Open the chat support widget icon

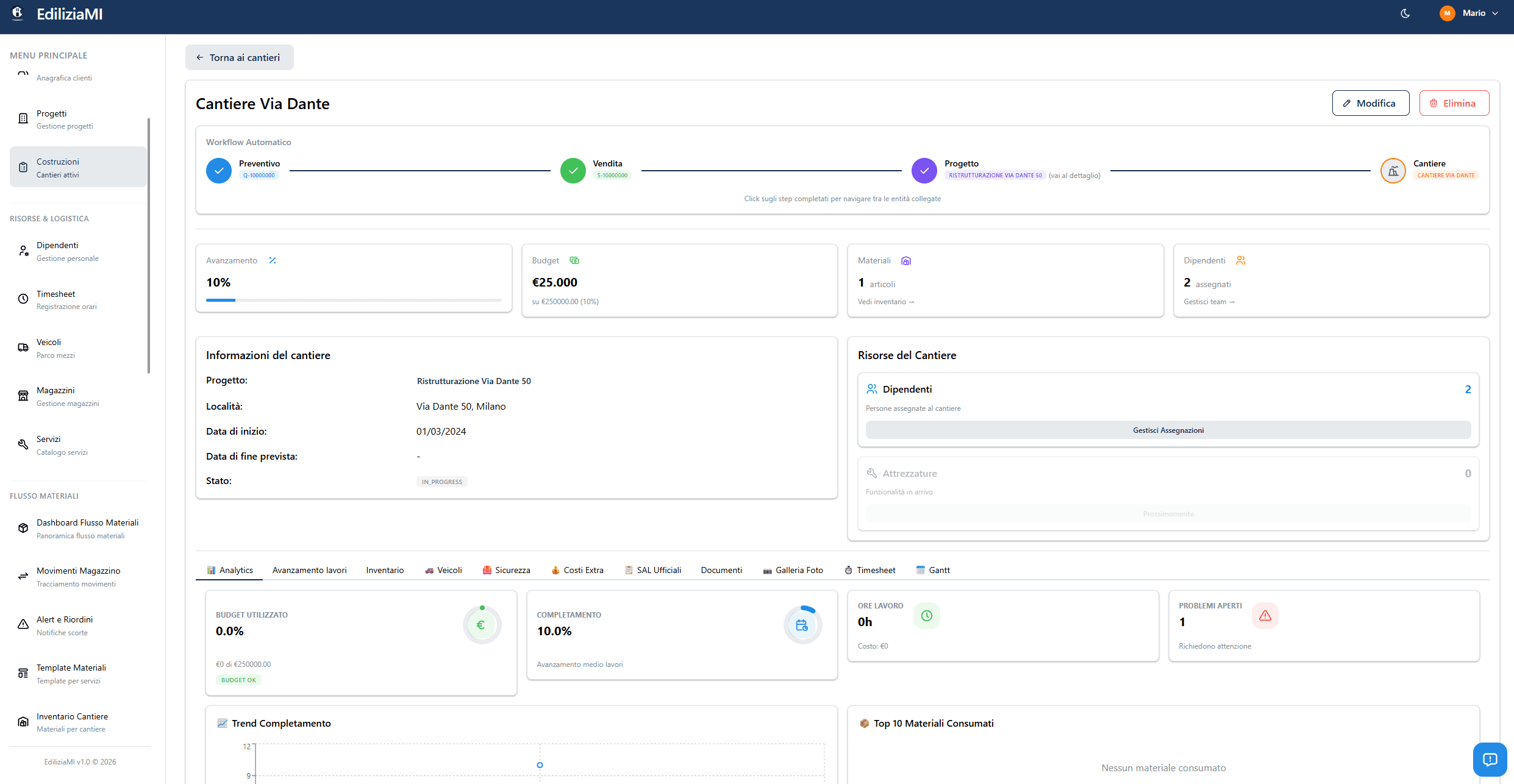[x=1490, y=759]
